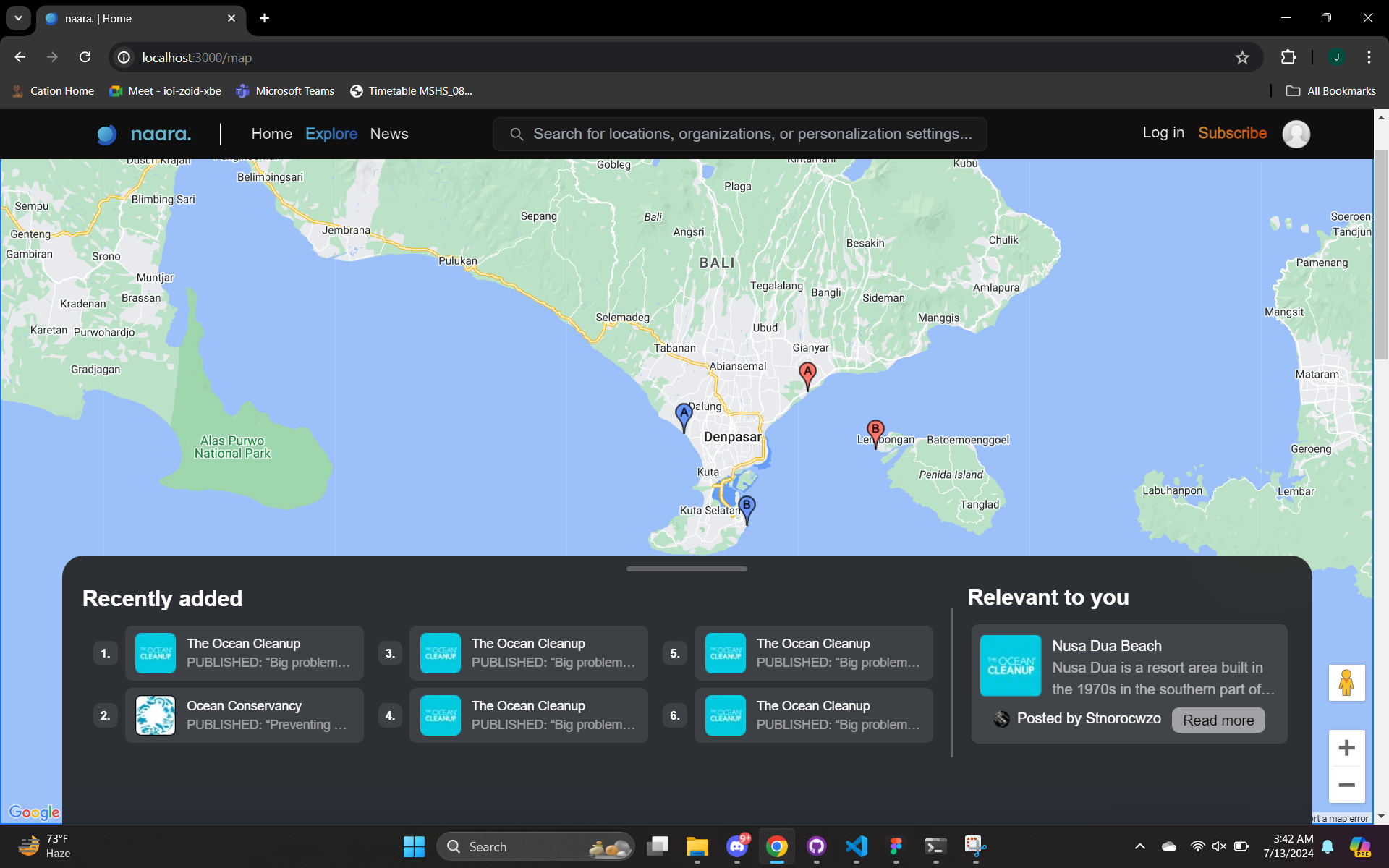
Task: Click the naara logo
Action: [145, 134]
